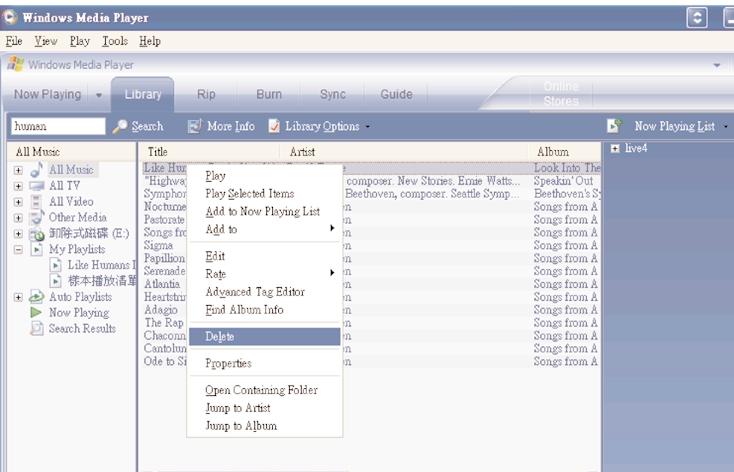Expand the All Video tree node
The width and height of the screenshot is (734, 472).
click(x=18, y=202)
